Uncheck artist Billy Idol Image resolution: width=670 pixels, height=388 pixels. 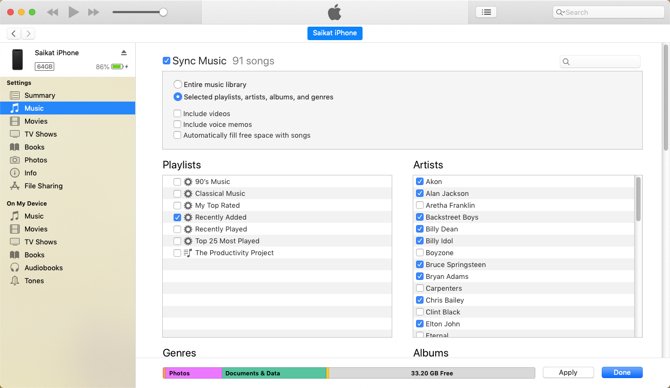[420, 241]
